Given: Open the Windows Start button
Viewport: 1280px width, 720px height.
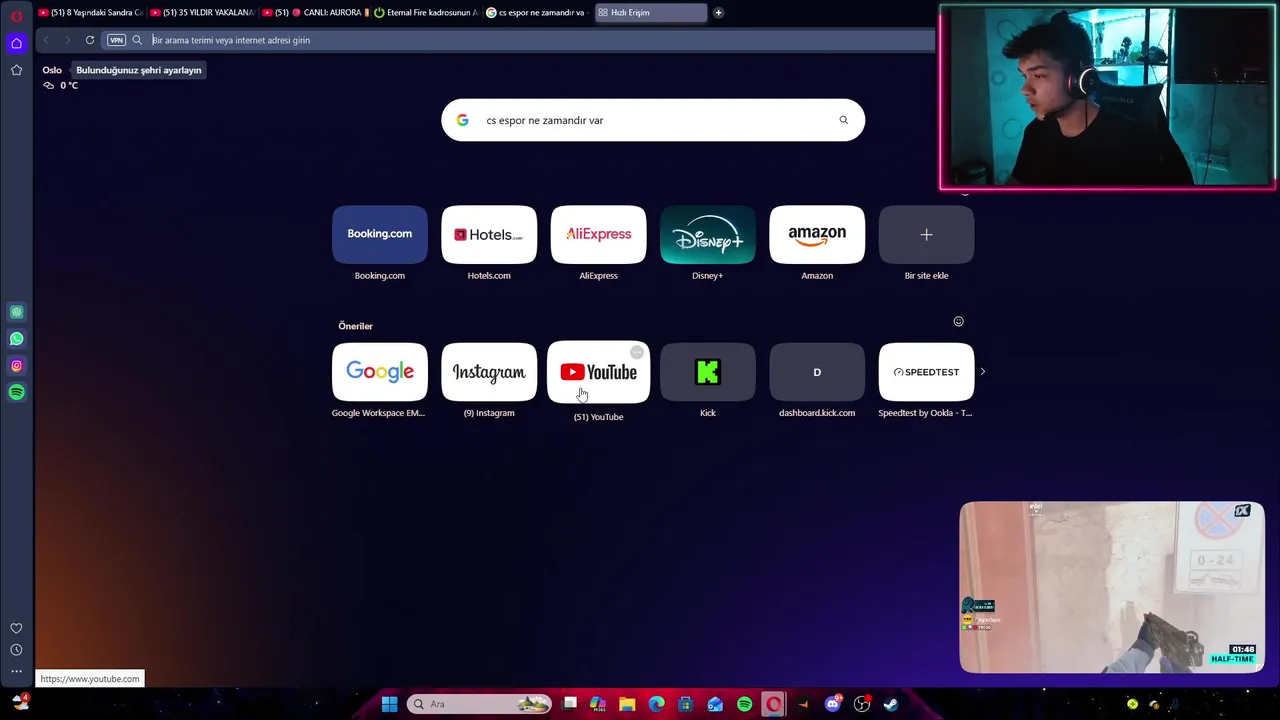Looking at the screenshot, I should (x=389, y=704).
